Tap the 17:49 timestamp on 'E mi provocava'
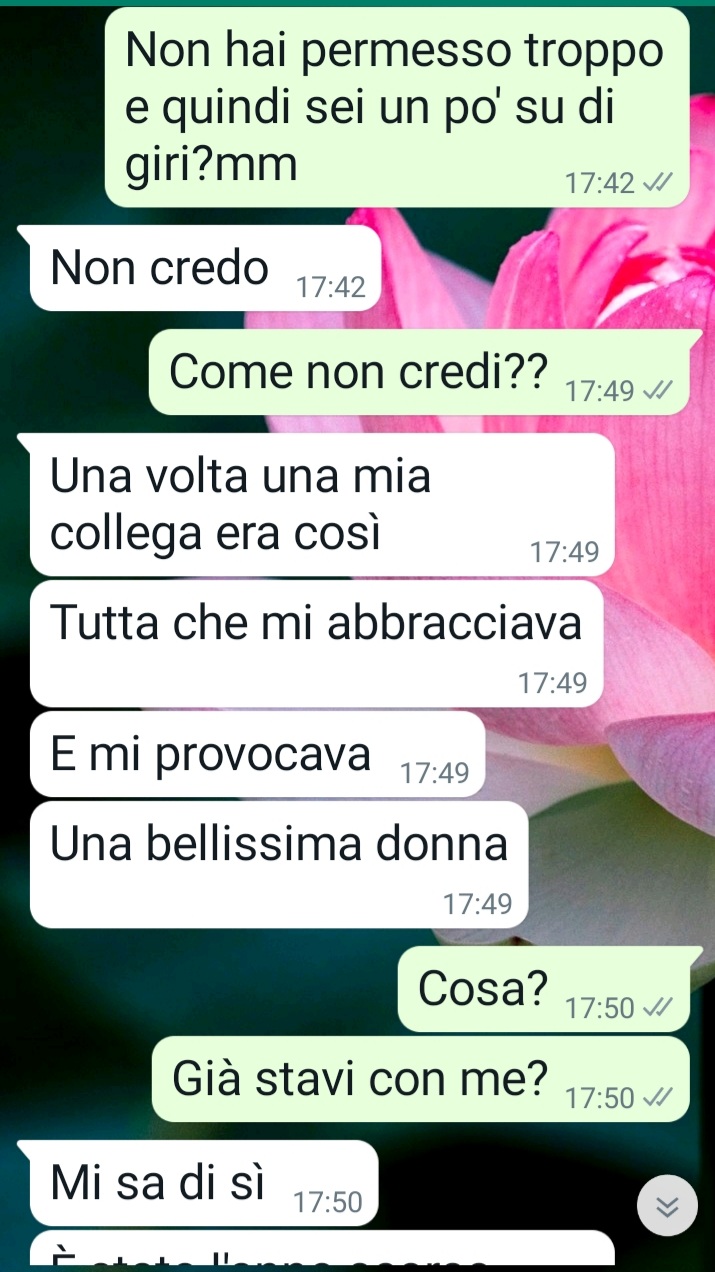 pos(434,773)
